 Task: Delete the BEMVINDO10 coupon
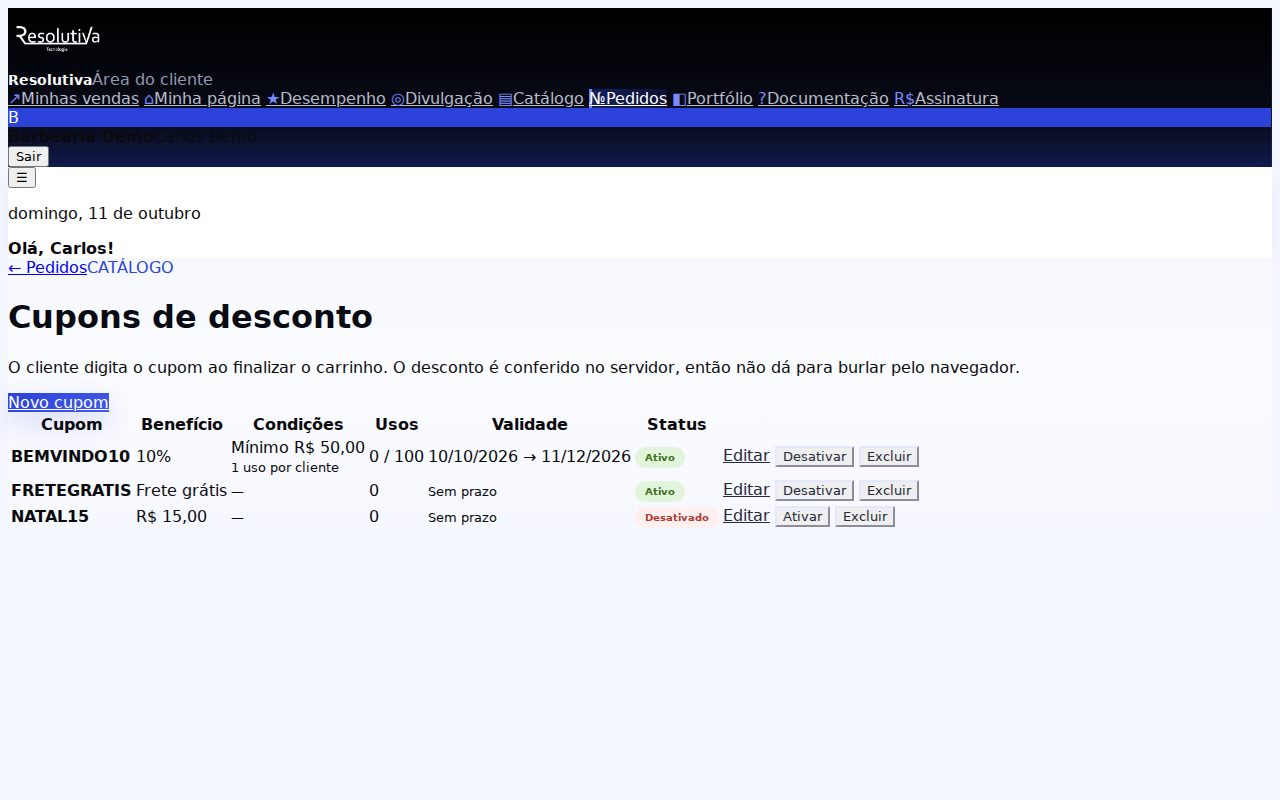click(889, 456)
